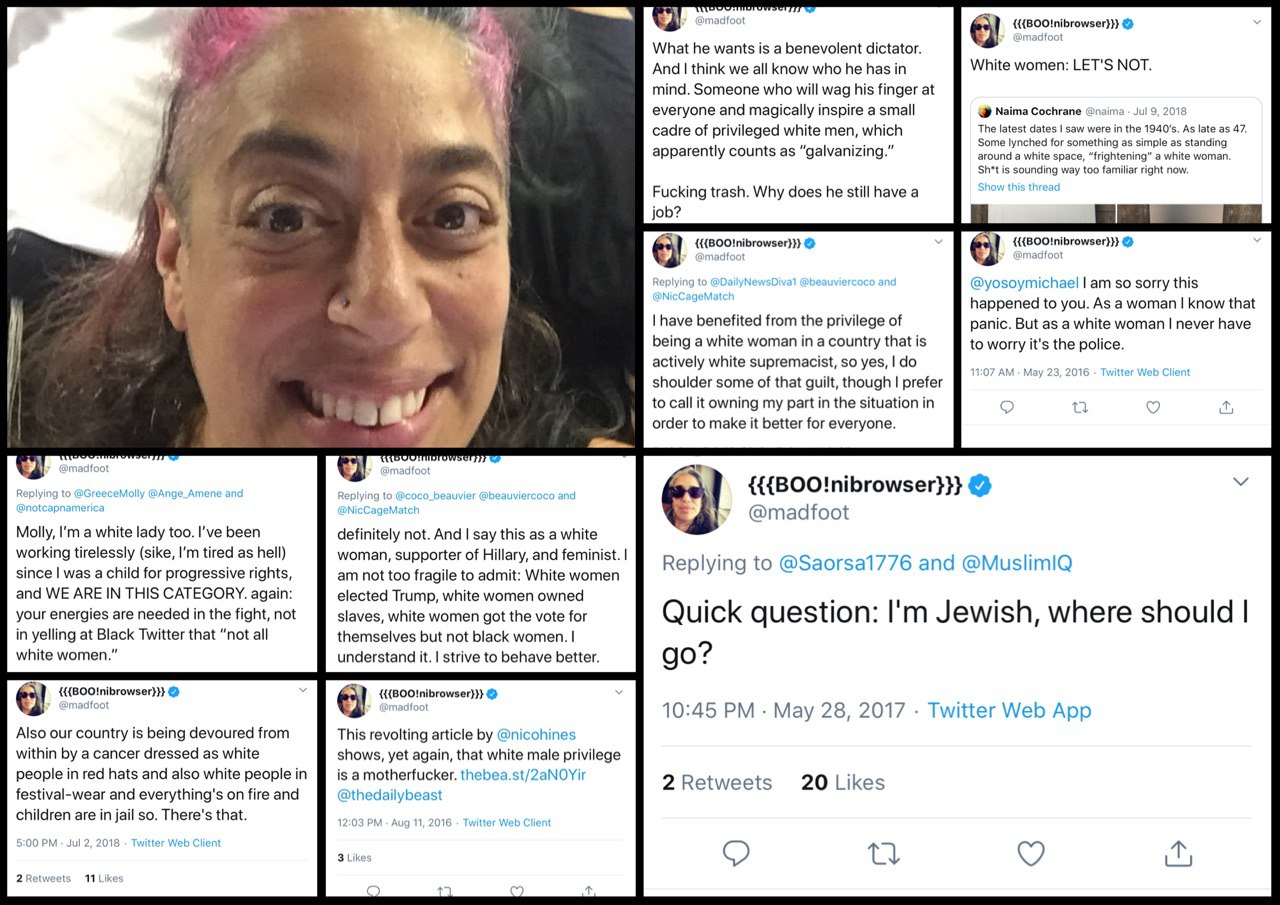Retweet the @yosoymichael apology tweet

(1080, 407)
